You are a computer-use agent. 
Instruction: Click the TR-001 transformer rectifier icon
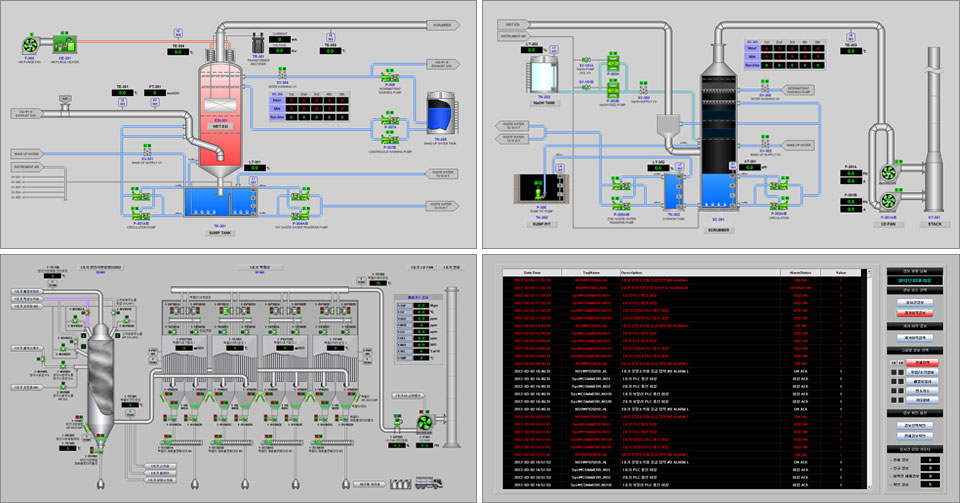pos(258,44)
